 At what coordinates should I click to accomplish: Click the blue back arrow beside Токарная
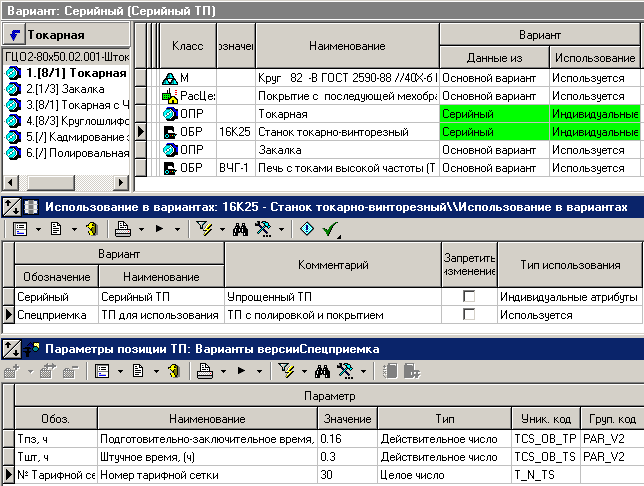point(15,35)
